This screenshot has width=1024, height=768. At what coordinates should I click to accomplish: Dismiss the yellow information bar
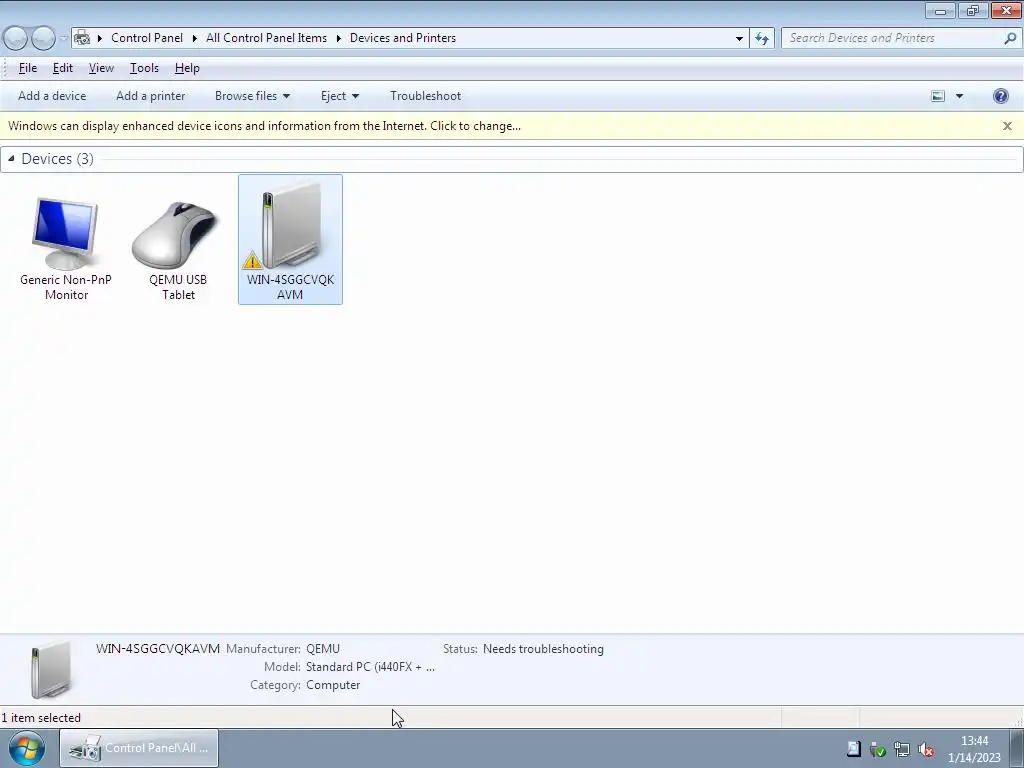click(1007, 126)
